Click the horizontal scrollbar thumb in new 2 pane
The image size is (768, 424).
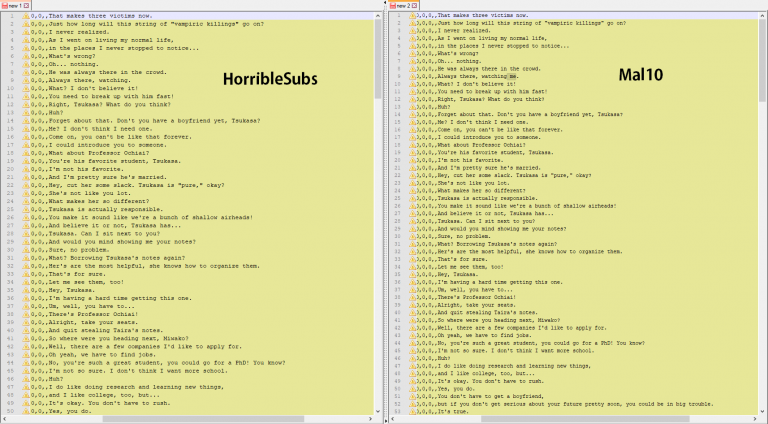(585, 419)
